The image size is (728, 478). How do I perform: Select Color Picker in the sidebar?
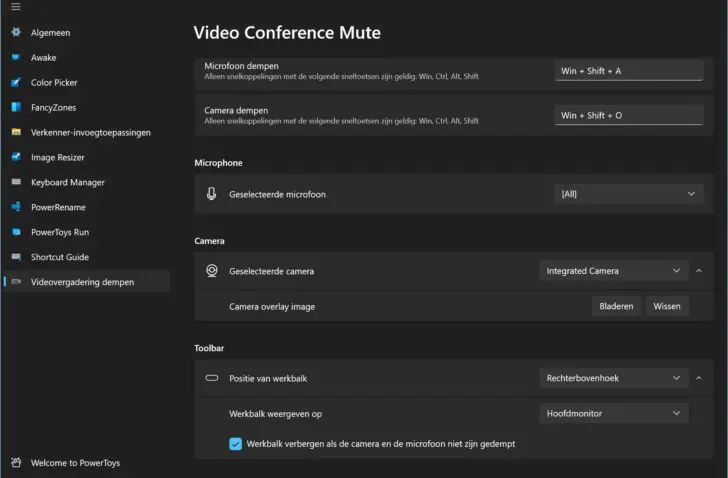(86, 83)
